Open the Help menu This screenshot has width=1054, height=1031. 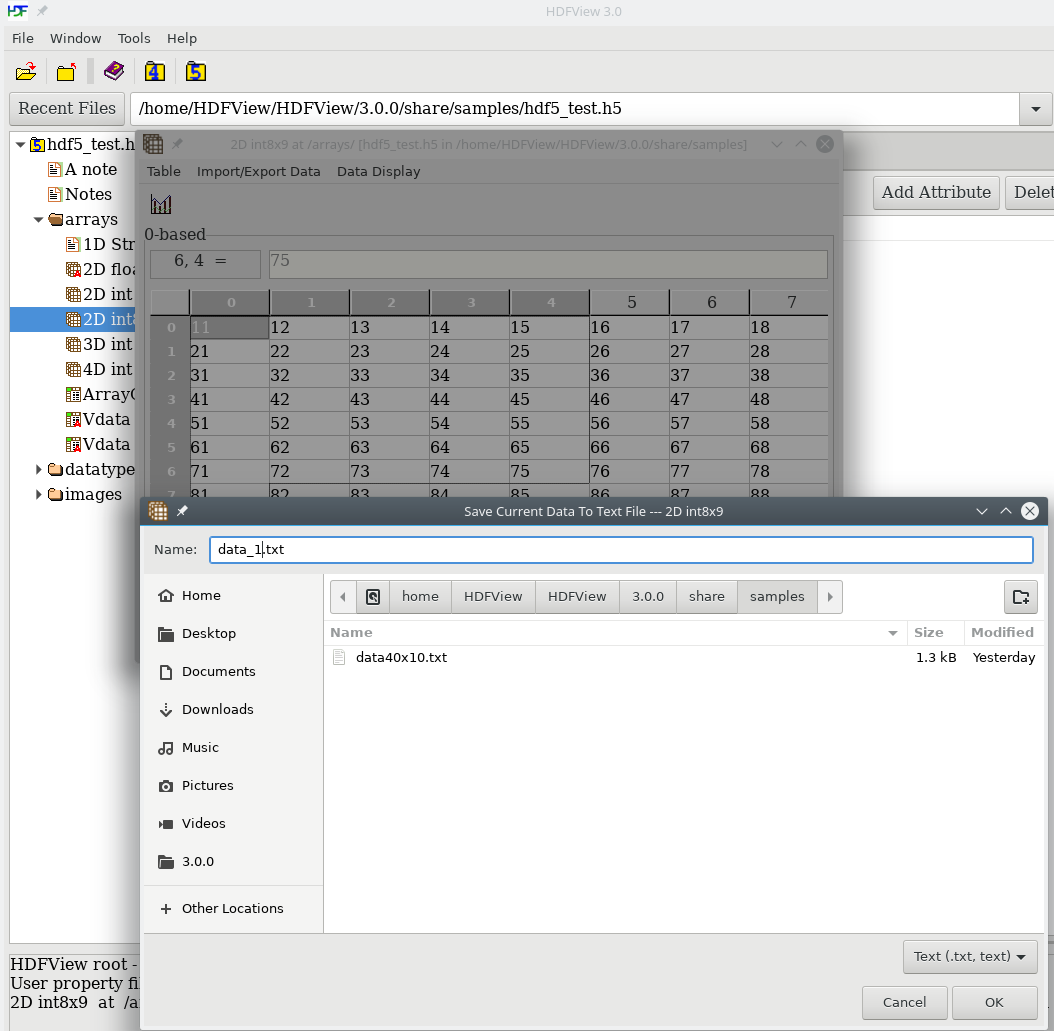click(x=181, y=38)
